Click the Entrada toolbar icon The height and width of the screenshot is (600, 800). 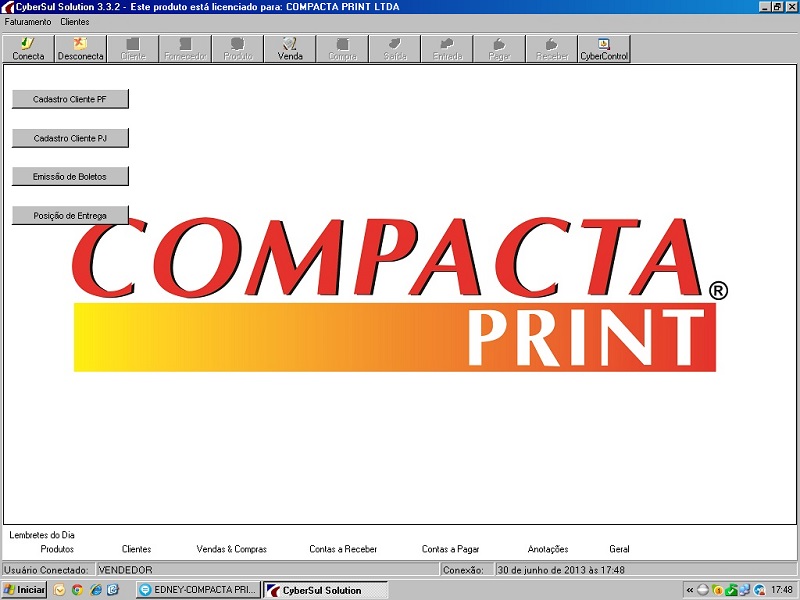coord(447,49)
